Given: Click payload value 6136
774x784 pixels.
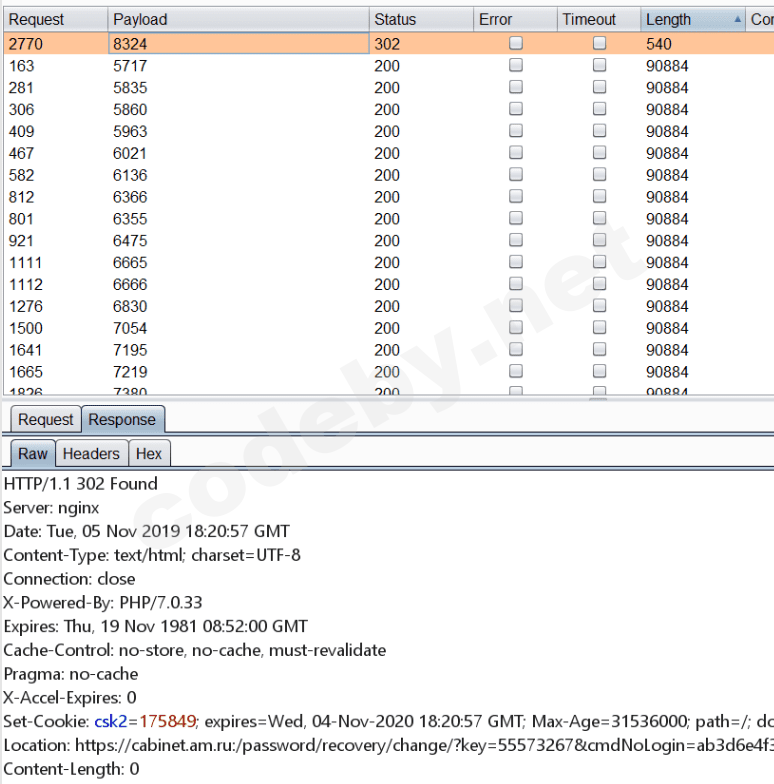Looking at the screenshot, I should click(130, 175).
